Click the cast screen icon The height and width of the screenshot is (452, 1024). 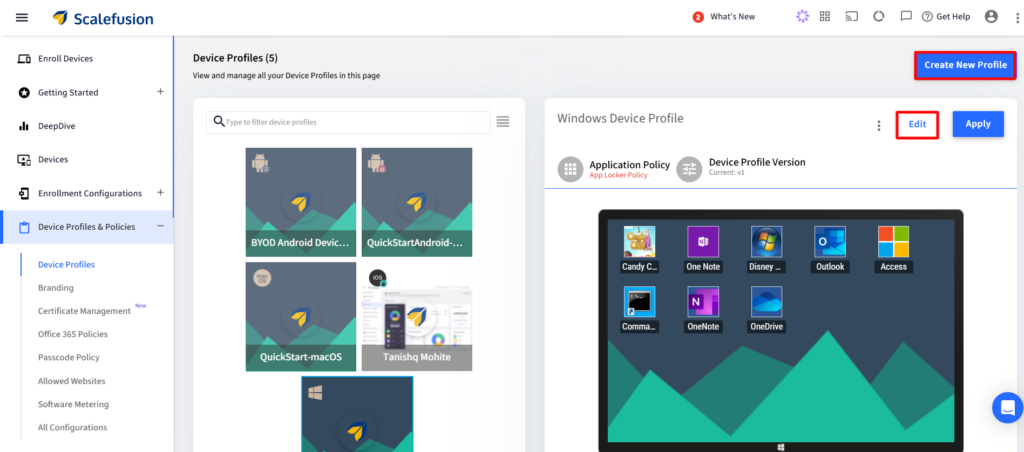point(852,17)
